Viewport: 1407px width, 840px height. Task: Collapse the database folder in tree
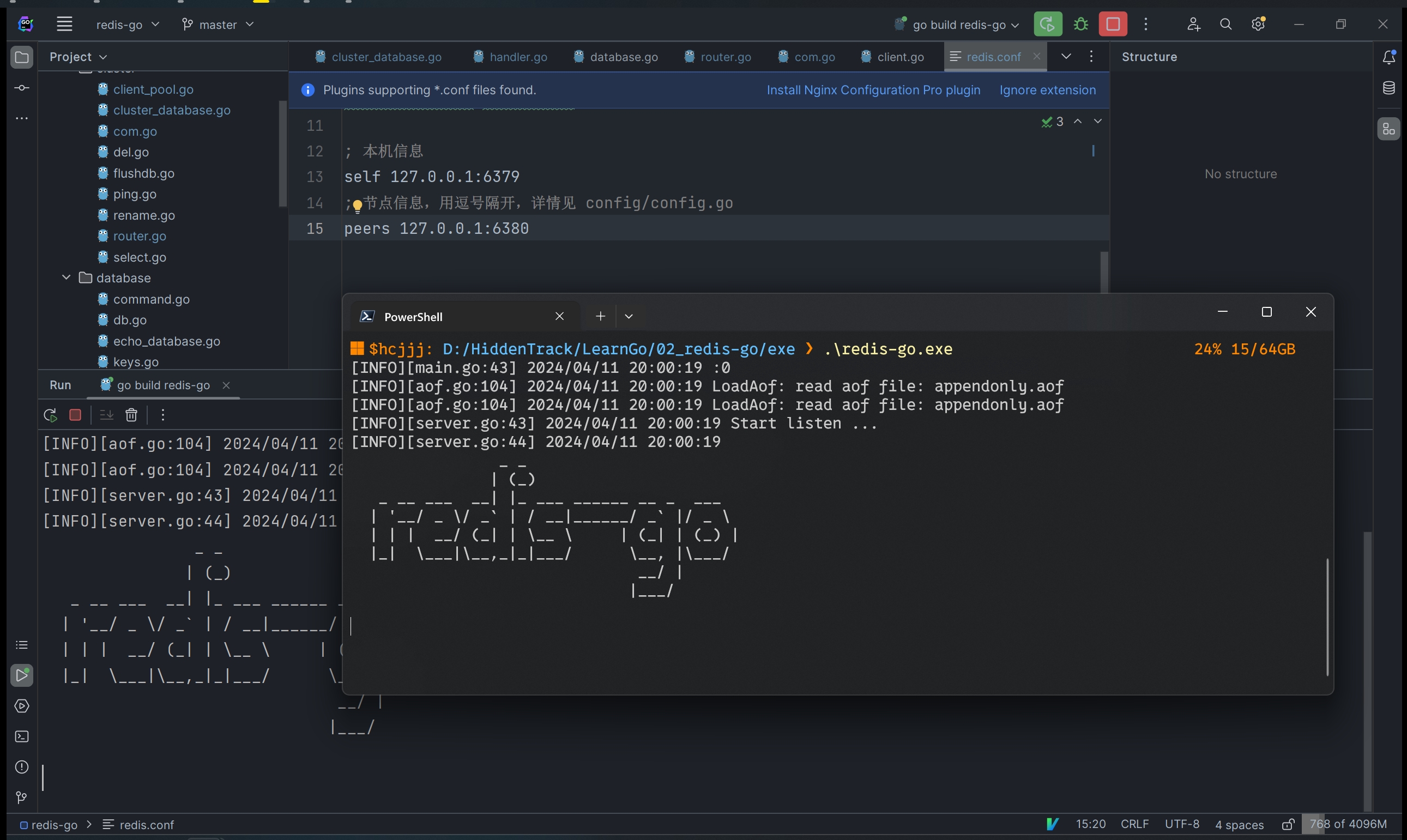pos(66,277)
